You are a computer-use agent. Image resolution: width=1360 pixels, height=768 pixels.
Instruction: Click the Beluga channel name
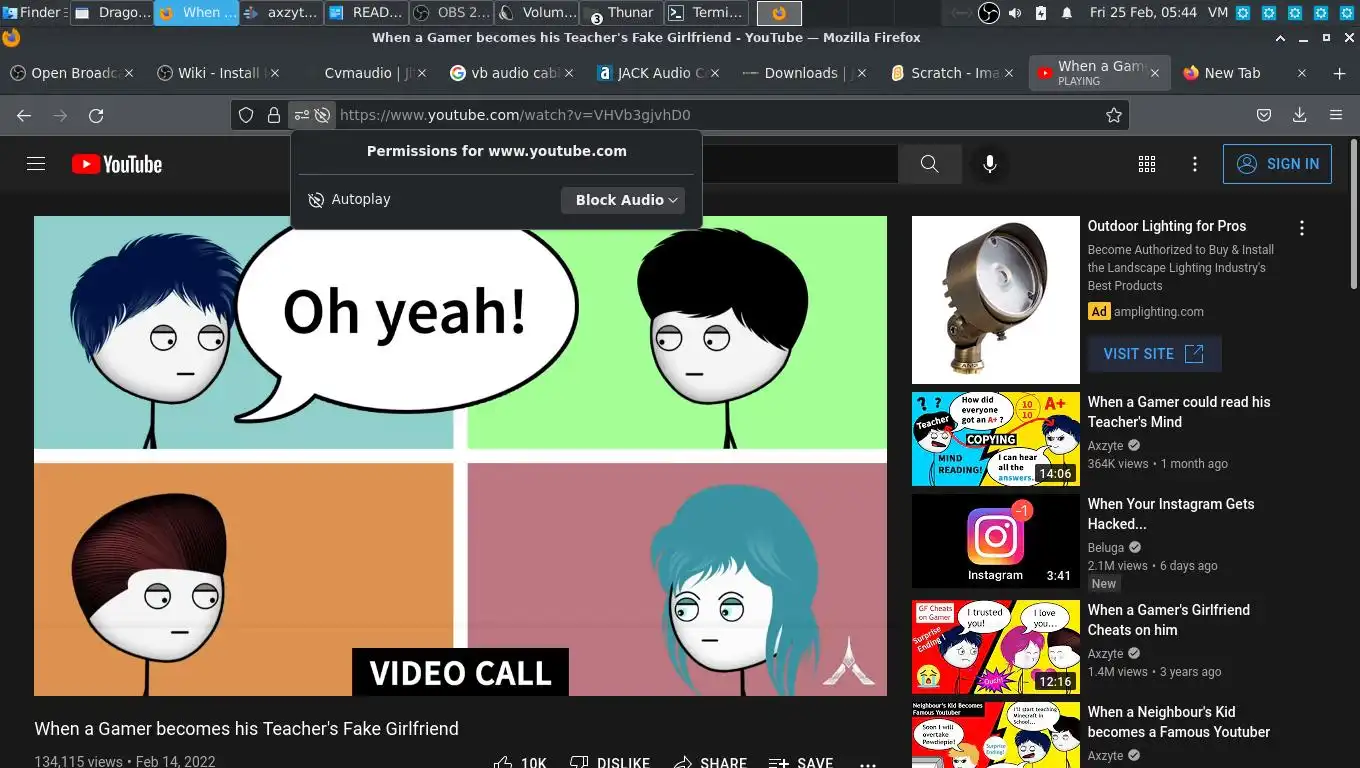tap(1106, 548)
